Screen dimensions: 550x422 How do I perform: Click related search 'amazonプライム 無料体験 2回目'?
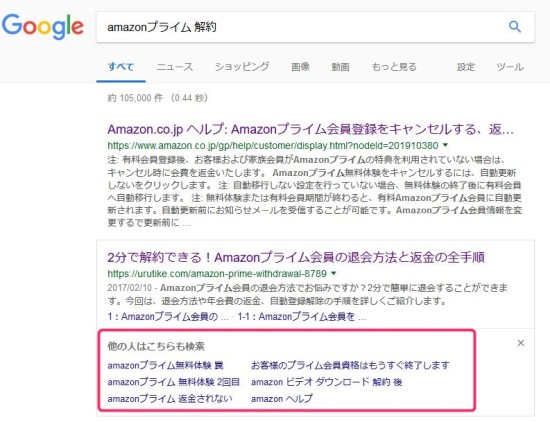point(174,382)
